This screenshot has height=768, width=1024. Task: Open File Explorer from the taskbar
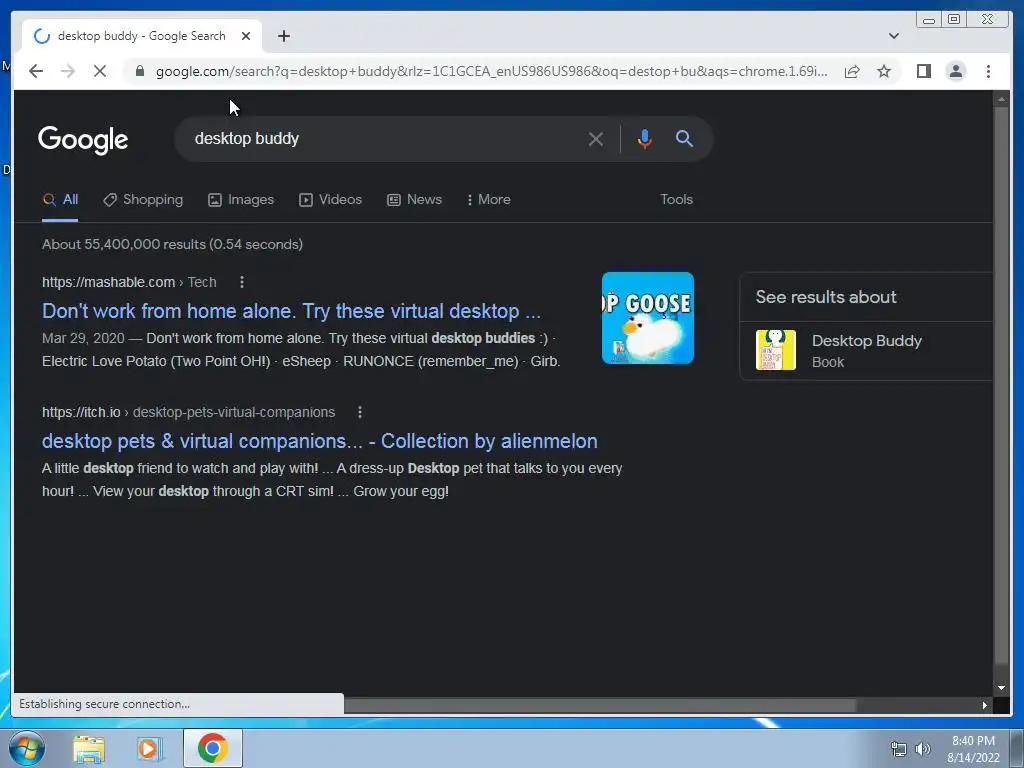[x=89, y=749]
